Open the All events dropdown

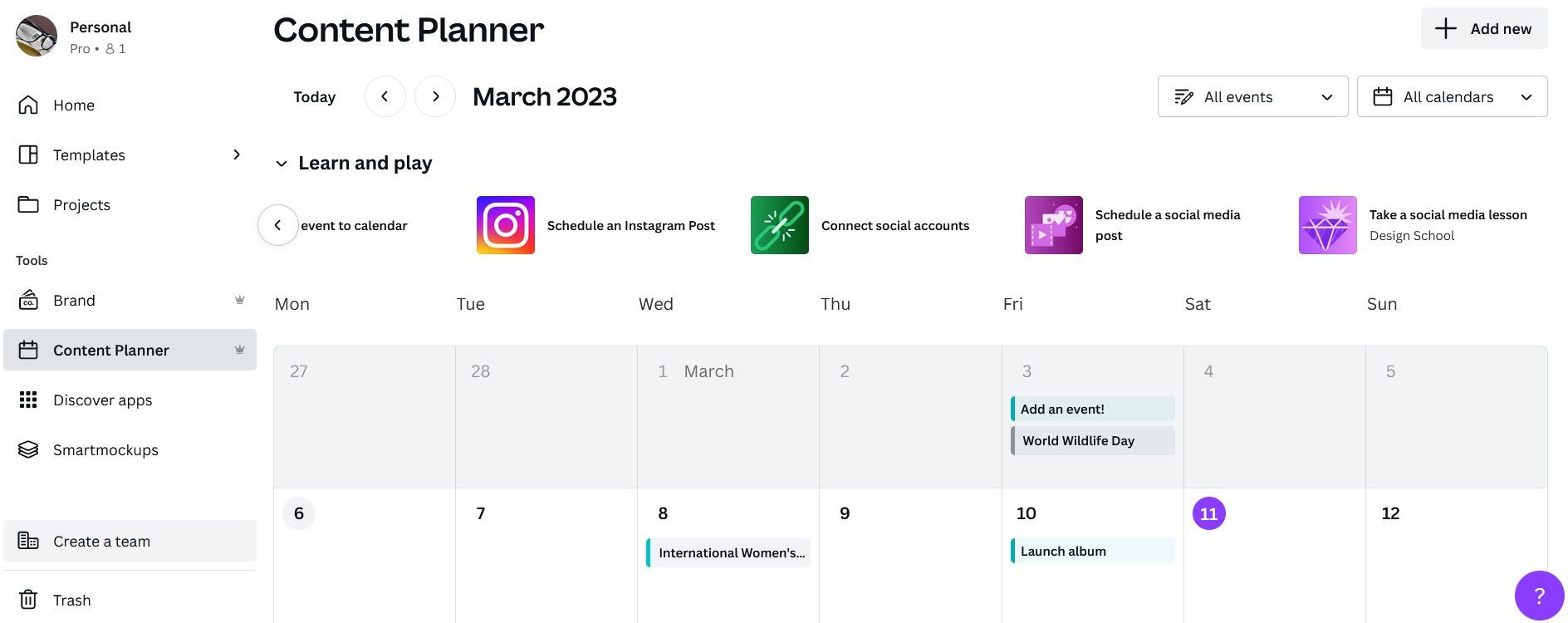tap(1252, 96)
